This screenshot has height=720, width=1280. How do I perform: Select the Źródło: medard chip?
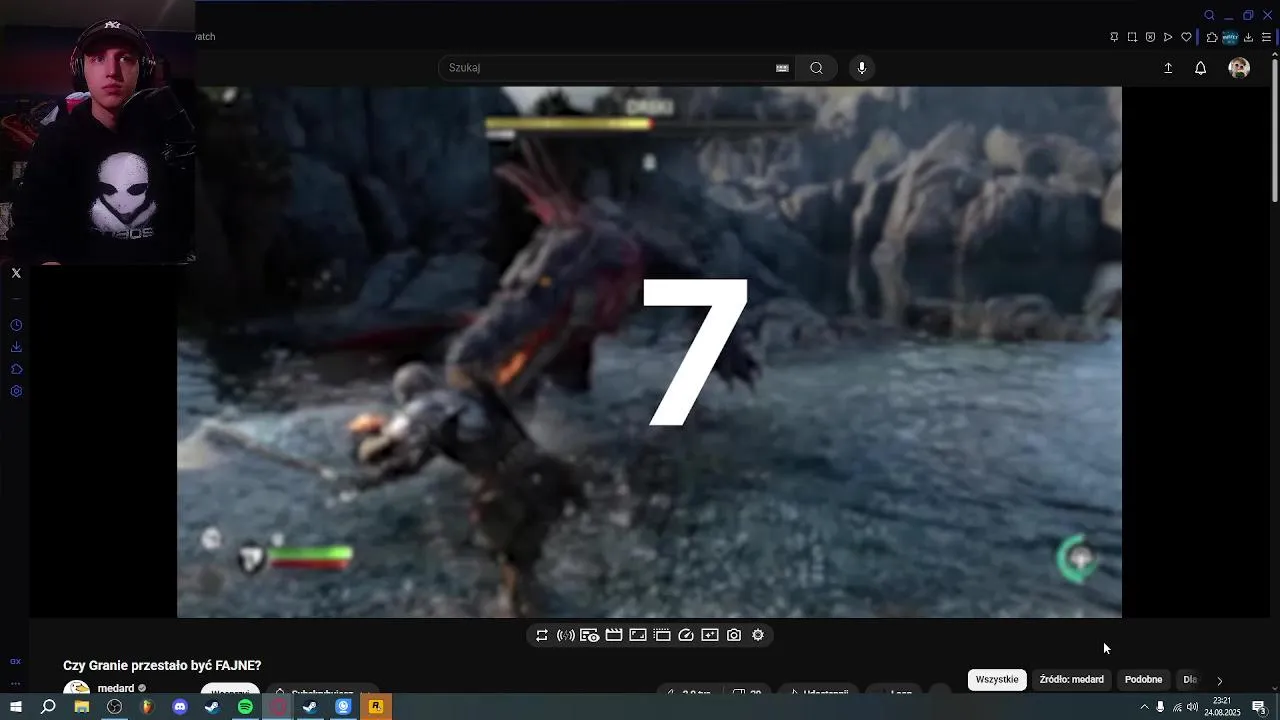click(1072, 679)
